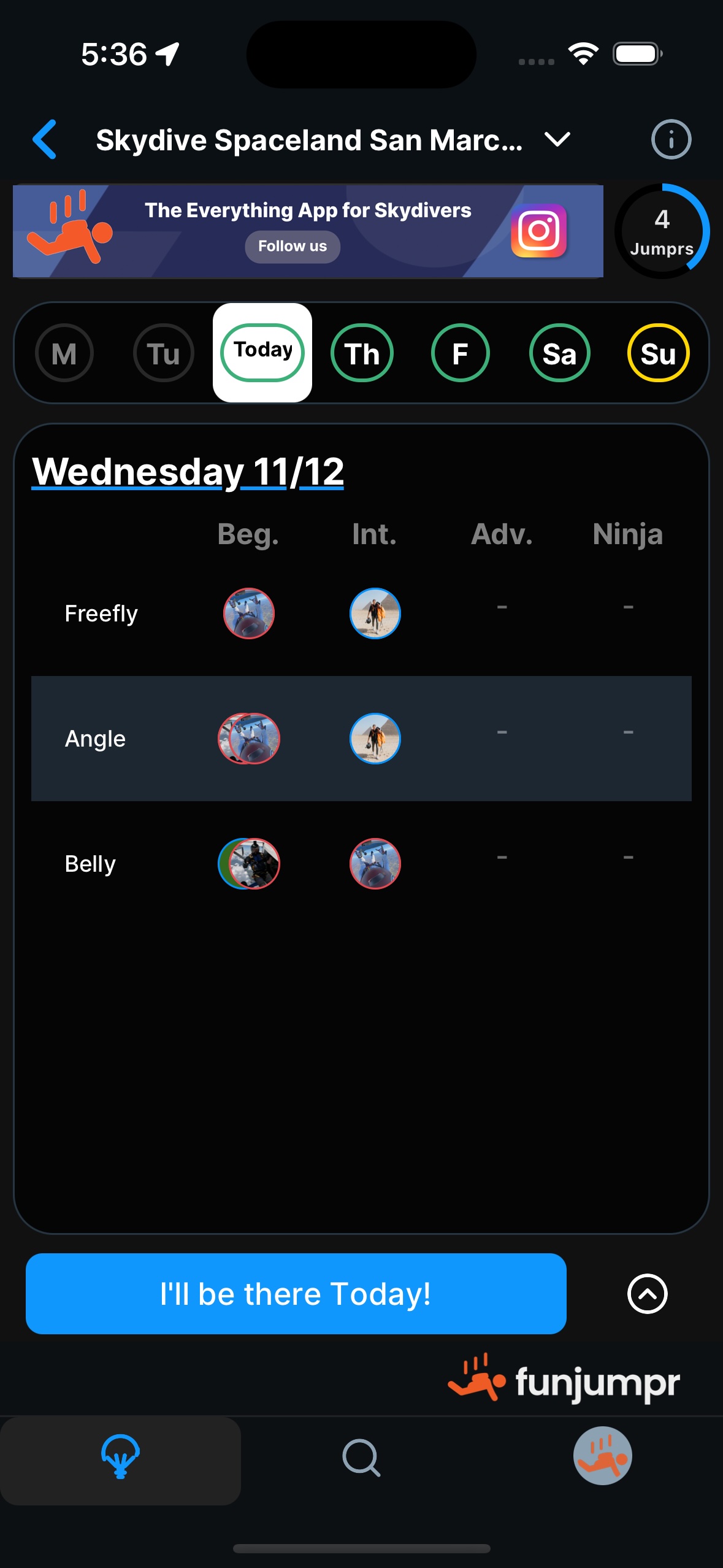Tap Belly intermediate jumper avatar
This screenshot has height=1568, width=723.
[x=375, y=864]
